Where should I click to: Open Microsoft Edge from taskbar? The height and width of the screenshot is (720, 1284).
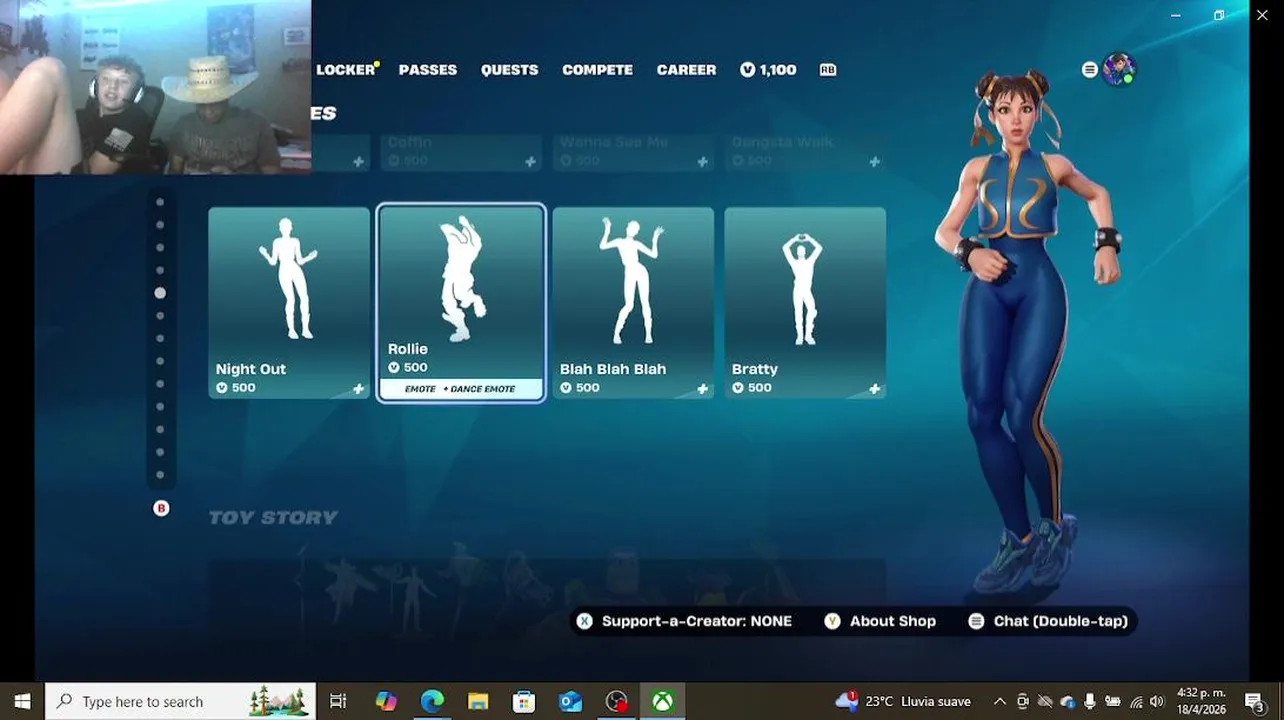click(x=432, y=702)
